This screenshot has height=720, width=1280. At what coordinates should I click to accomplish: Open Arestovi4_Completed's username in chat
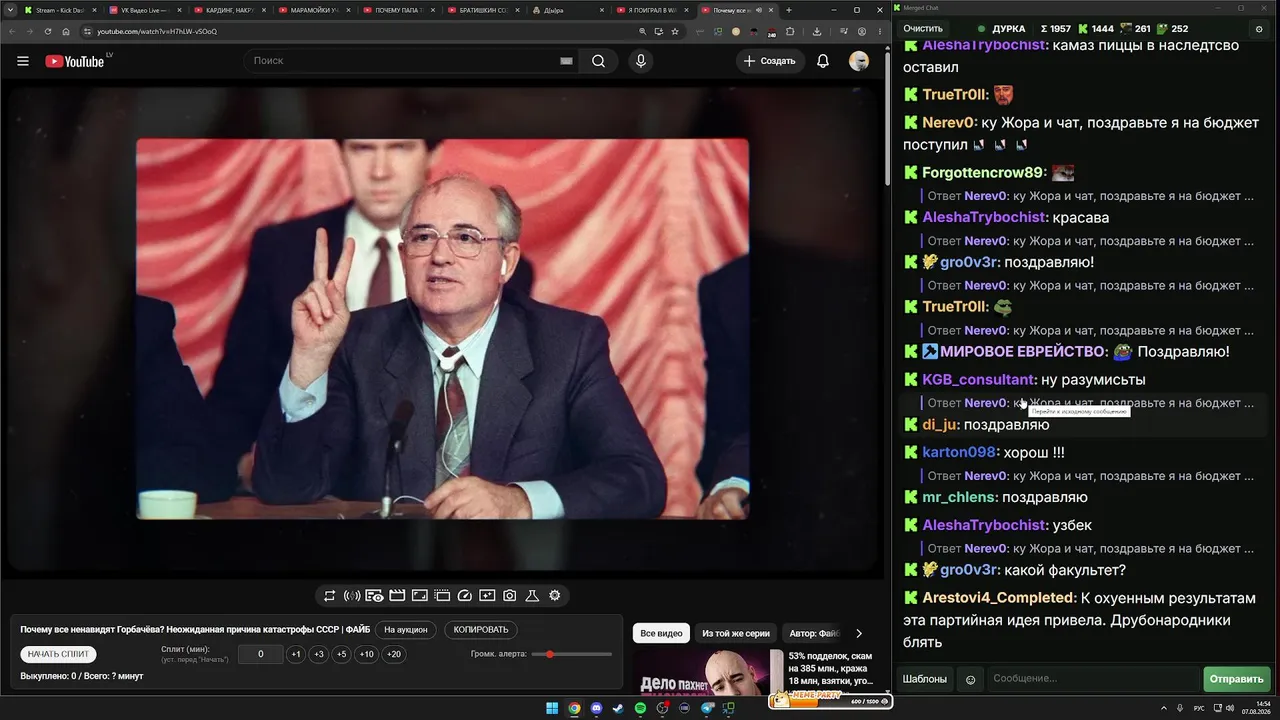point(998,598)
